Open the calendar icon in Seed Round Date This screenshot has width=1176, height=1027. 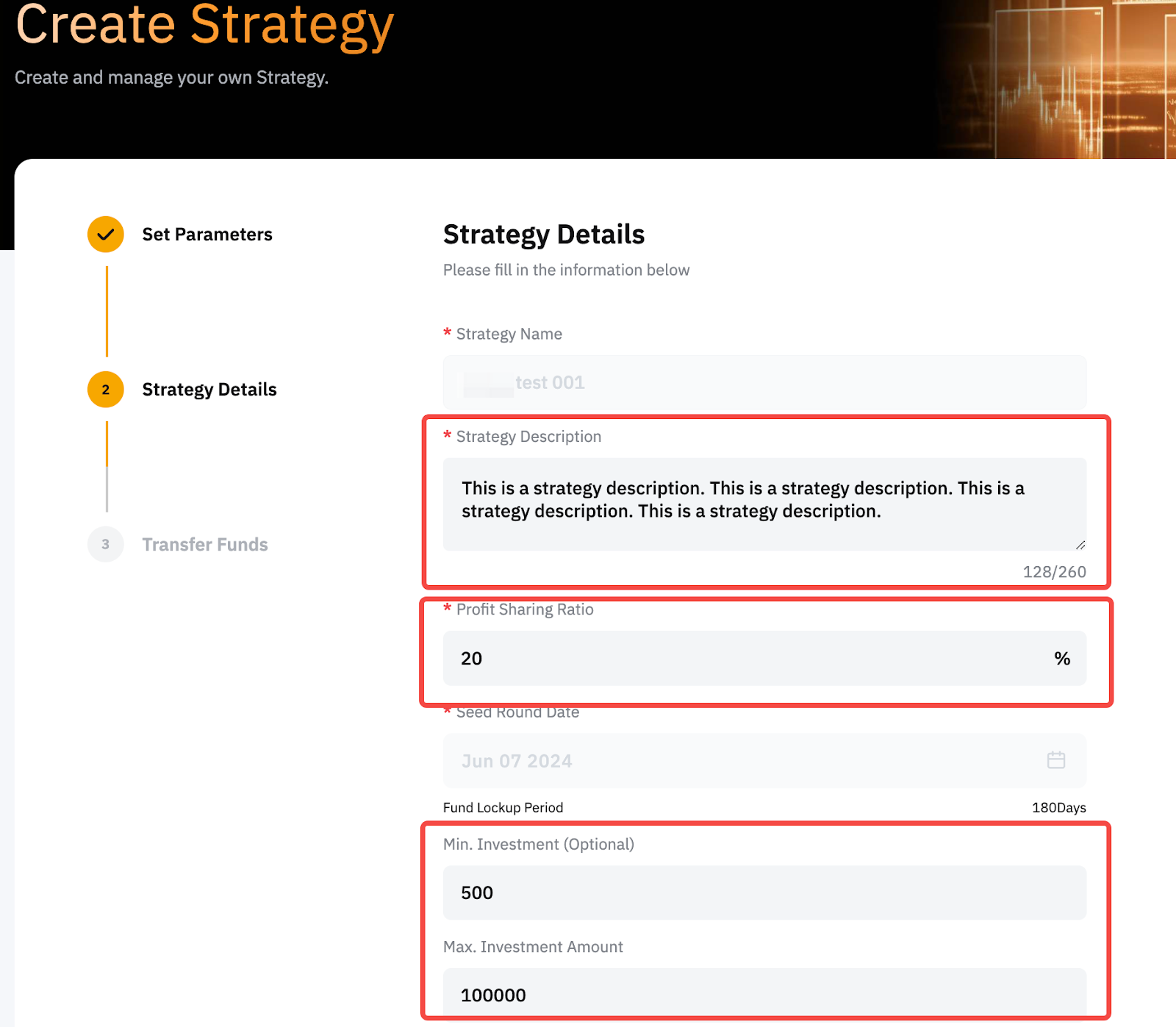click(x=1055, y=760)
